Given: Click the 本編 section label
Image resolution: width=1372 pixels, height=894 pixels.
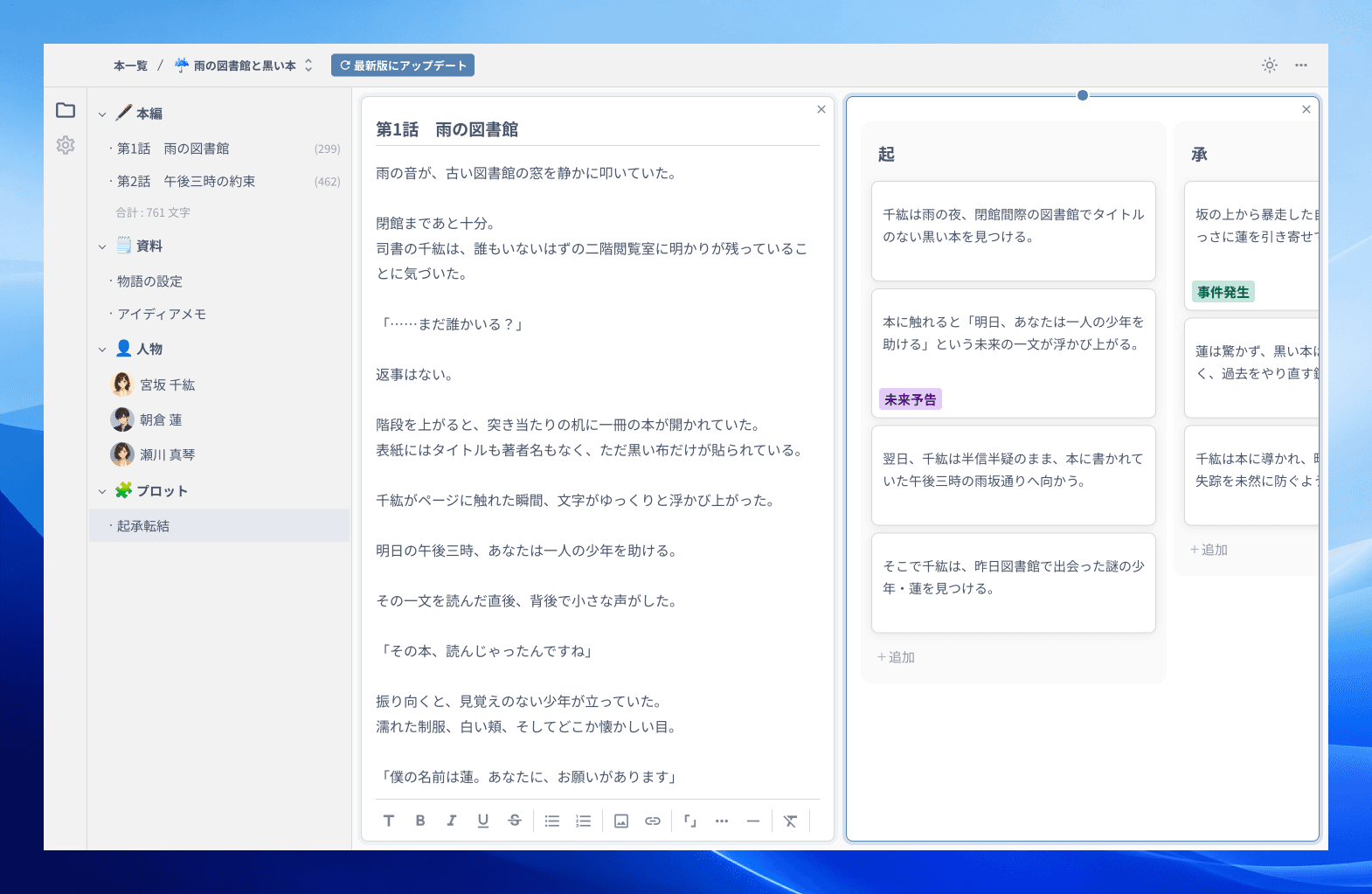Looking at the screenshot, I should coord(149,114).
